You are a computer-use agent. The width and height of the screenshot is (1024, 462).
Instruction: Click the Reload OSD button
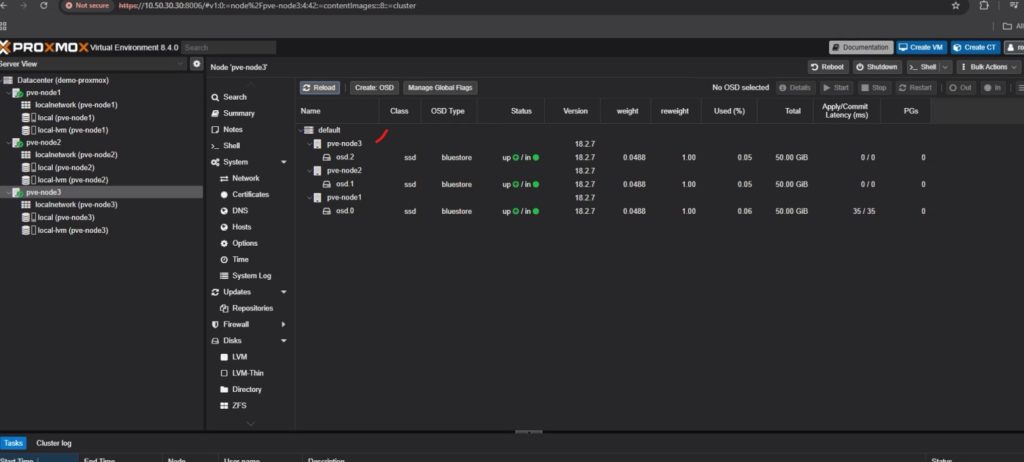[319, 88]
